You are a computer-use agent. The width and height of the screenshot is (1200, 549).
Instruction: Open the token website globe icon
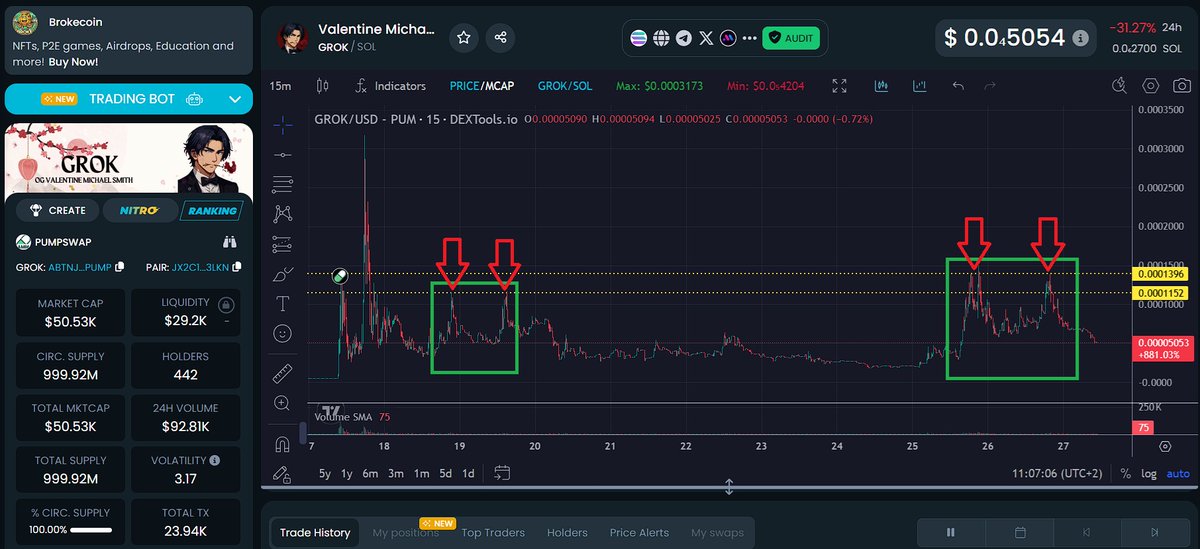click(661, 38)
